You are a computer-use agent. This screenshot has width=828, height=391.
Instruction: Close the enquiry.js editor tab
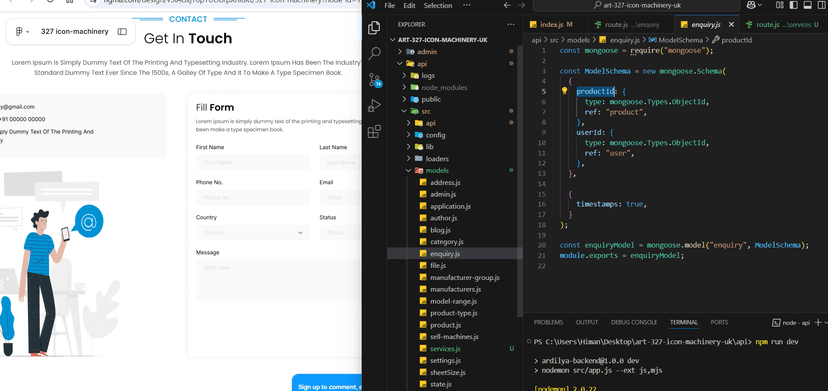coord(731,24)
